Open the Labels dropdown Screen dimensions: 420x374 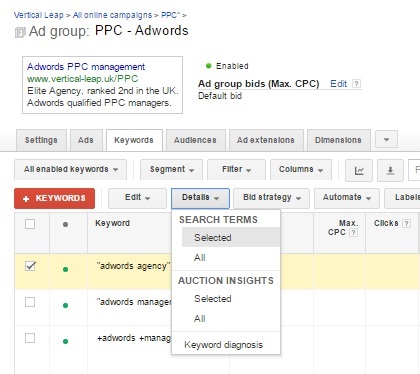402,198
